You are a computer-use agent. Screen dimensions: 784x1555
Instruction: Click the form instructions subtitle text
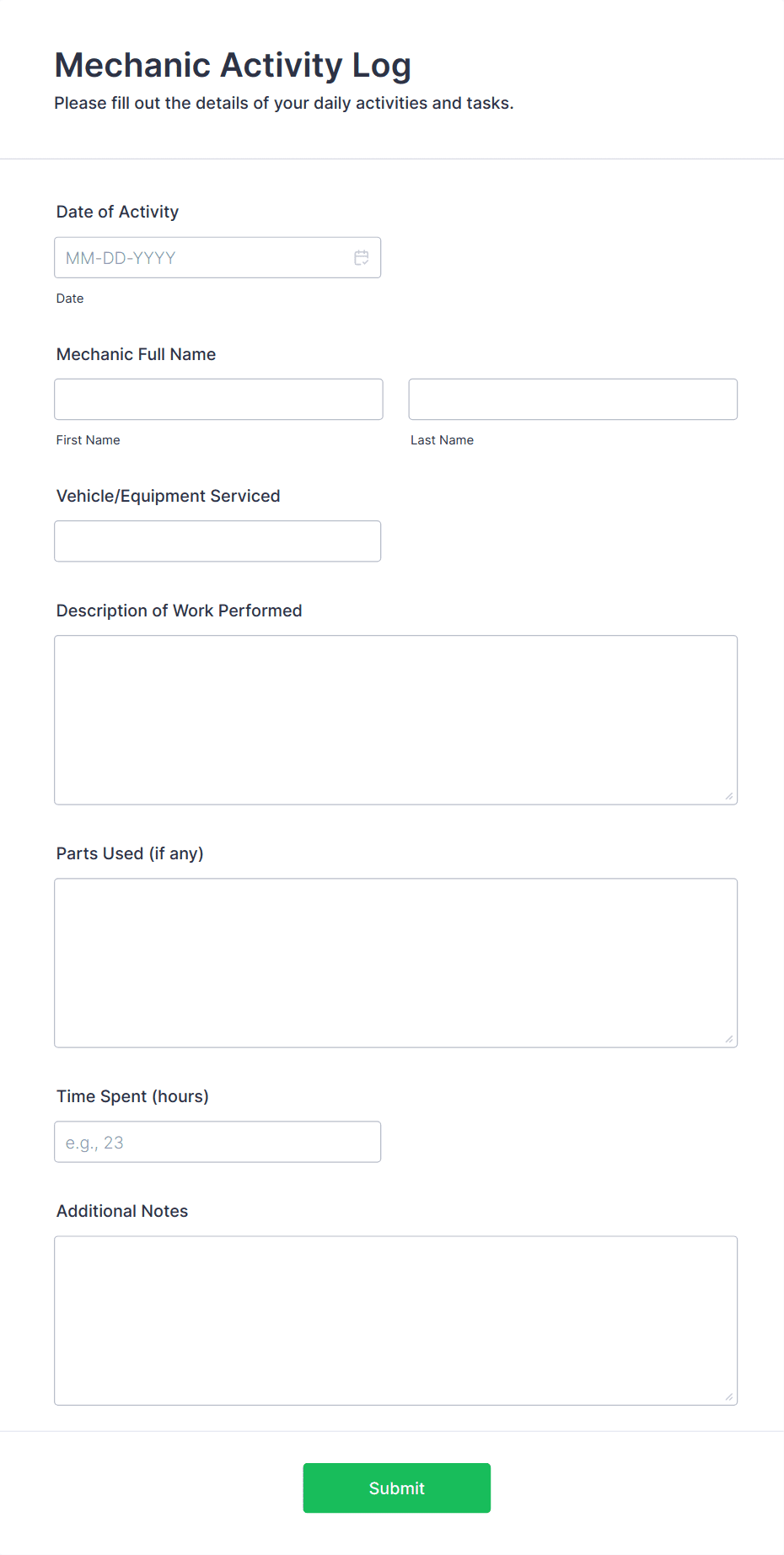tap(284, 102)
